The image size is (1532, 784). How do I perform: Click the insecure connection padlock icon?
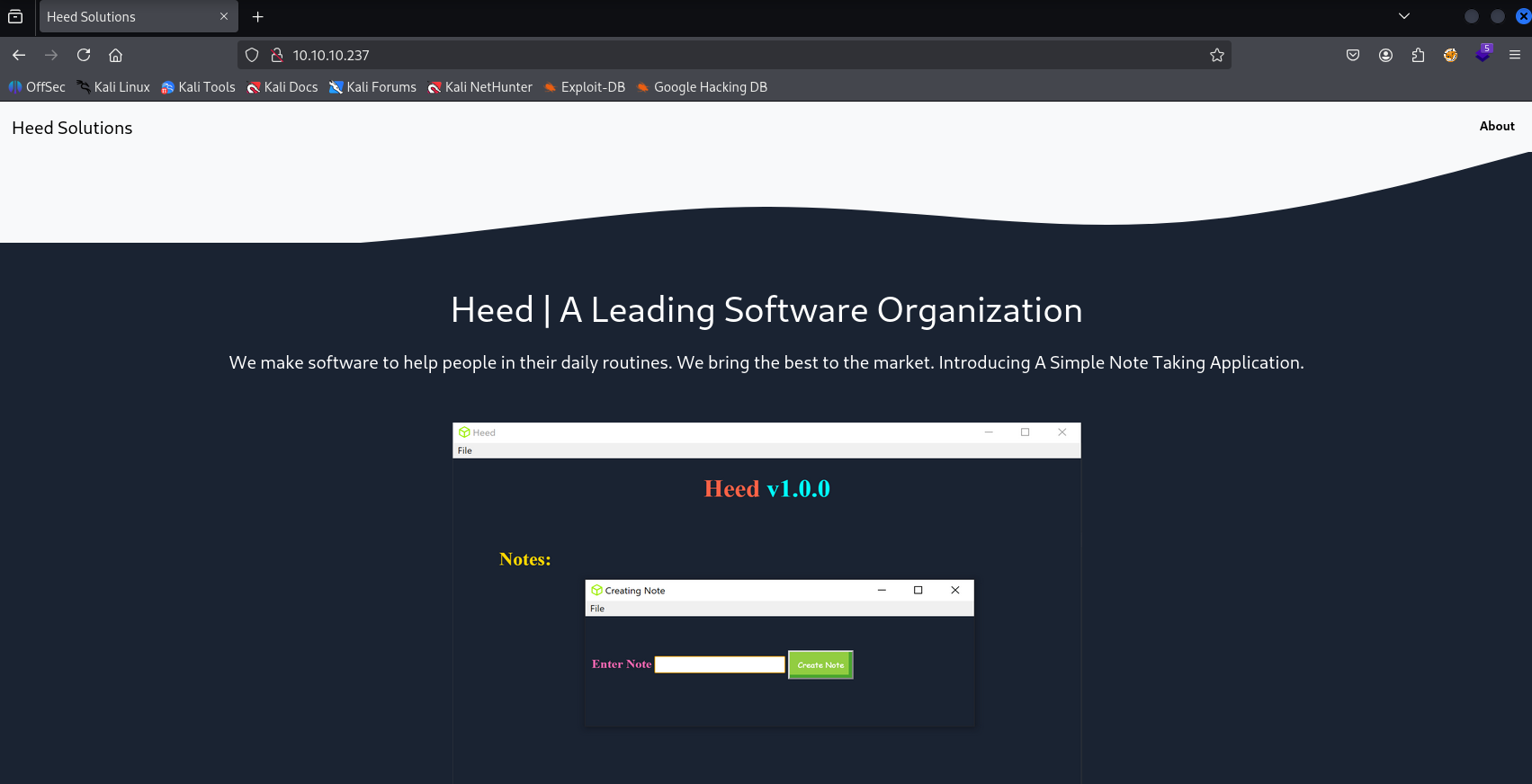click(x=277, y=55)
